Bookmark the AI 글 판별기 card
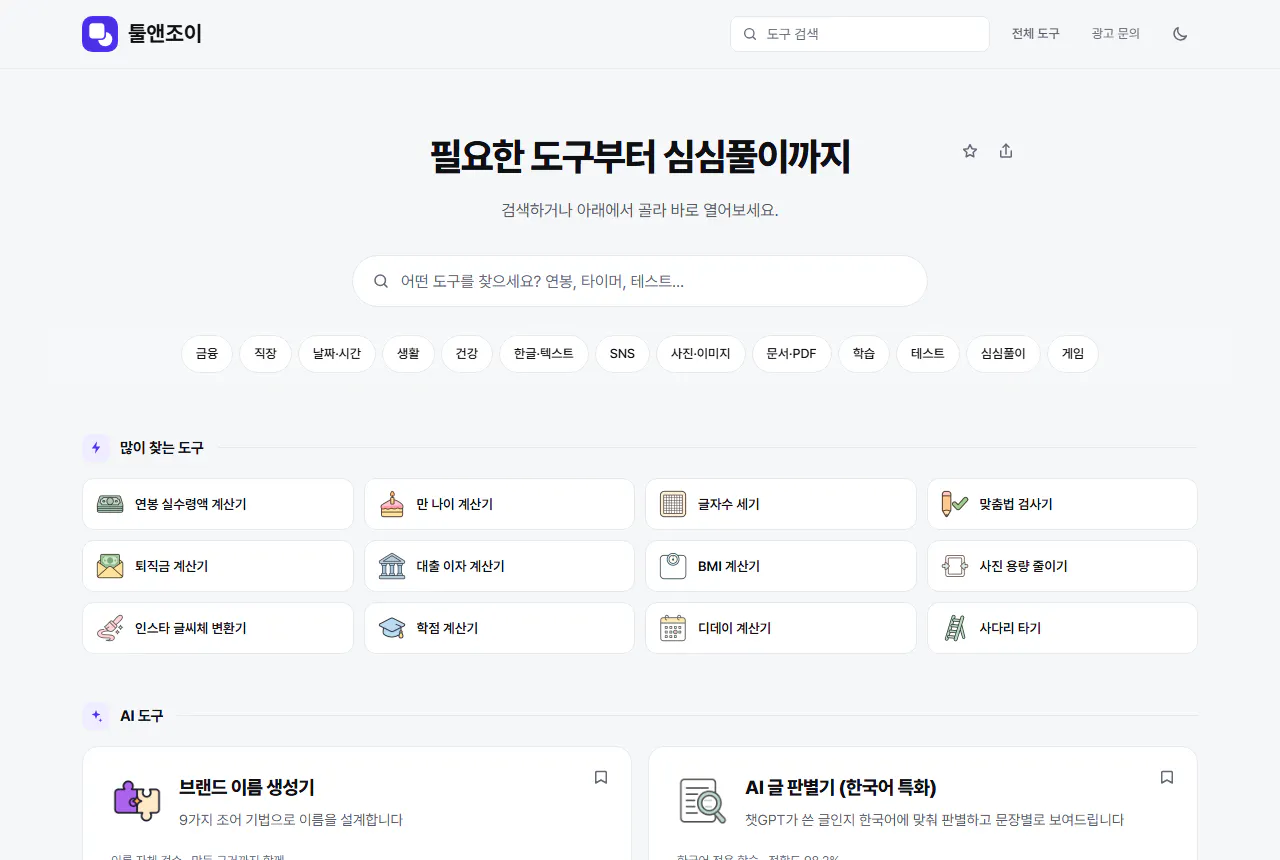The image size is (1280, 860). click(x=1167, y=777)
